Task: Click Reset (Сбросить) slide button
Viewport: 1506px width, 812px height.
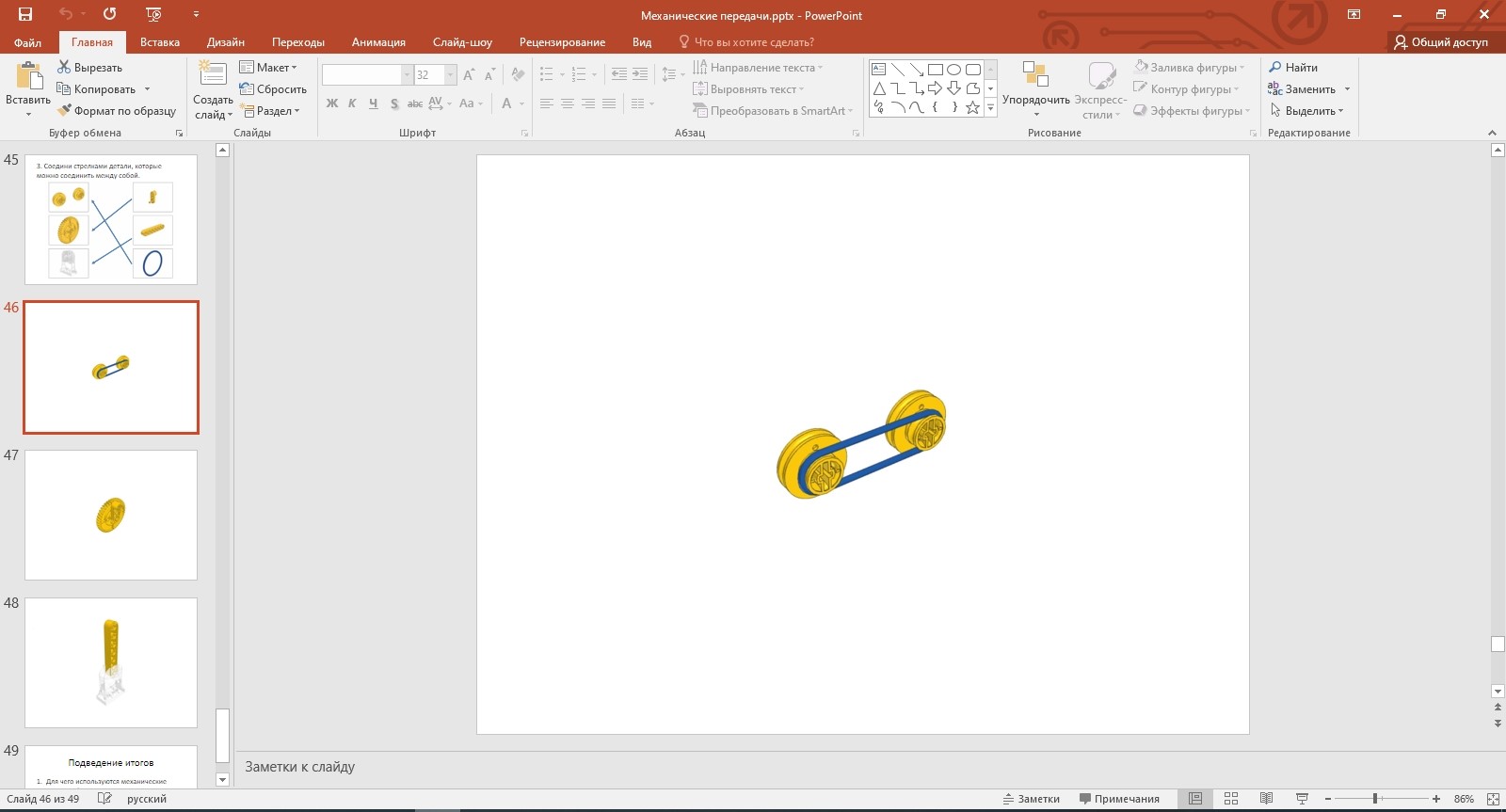Action: tap(274, 89)
